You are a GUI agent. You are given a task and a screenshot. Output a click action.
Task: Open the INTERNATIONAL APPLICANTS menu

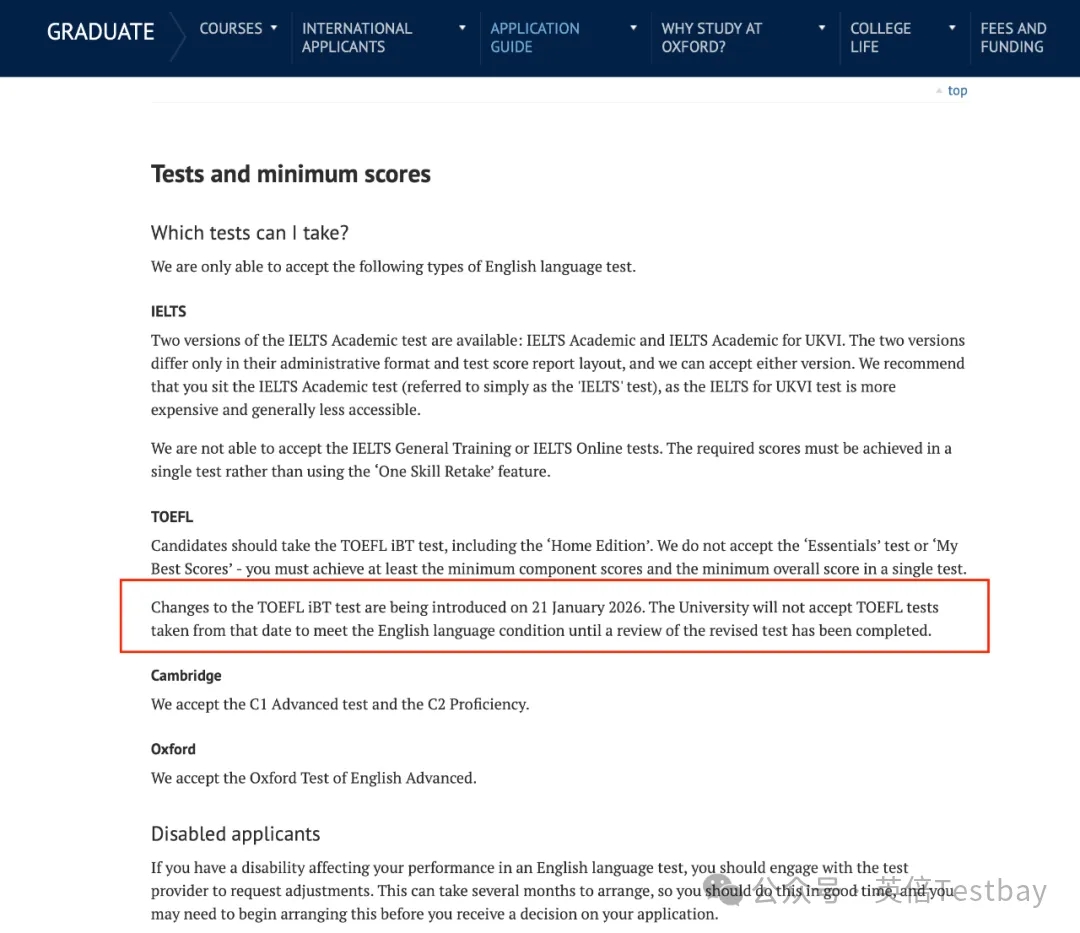(x=357, y=37)
